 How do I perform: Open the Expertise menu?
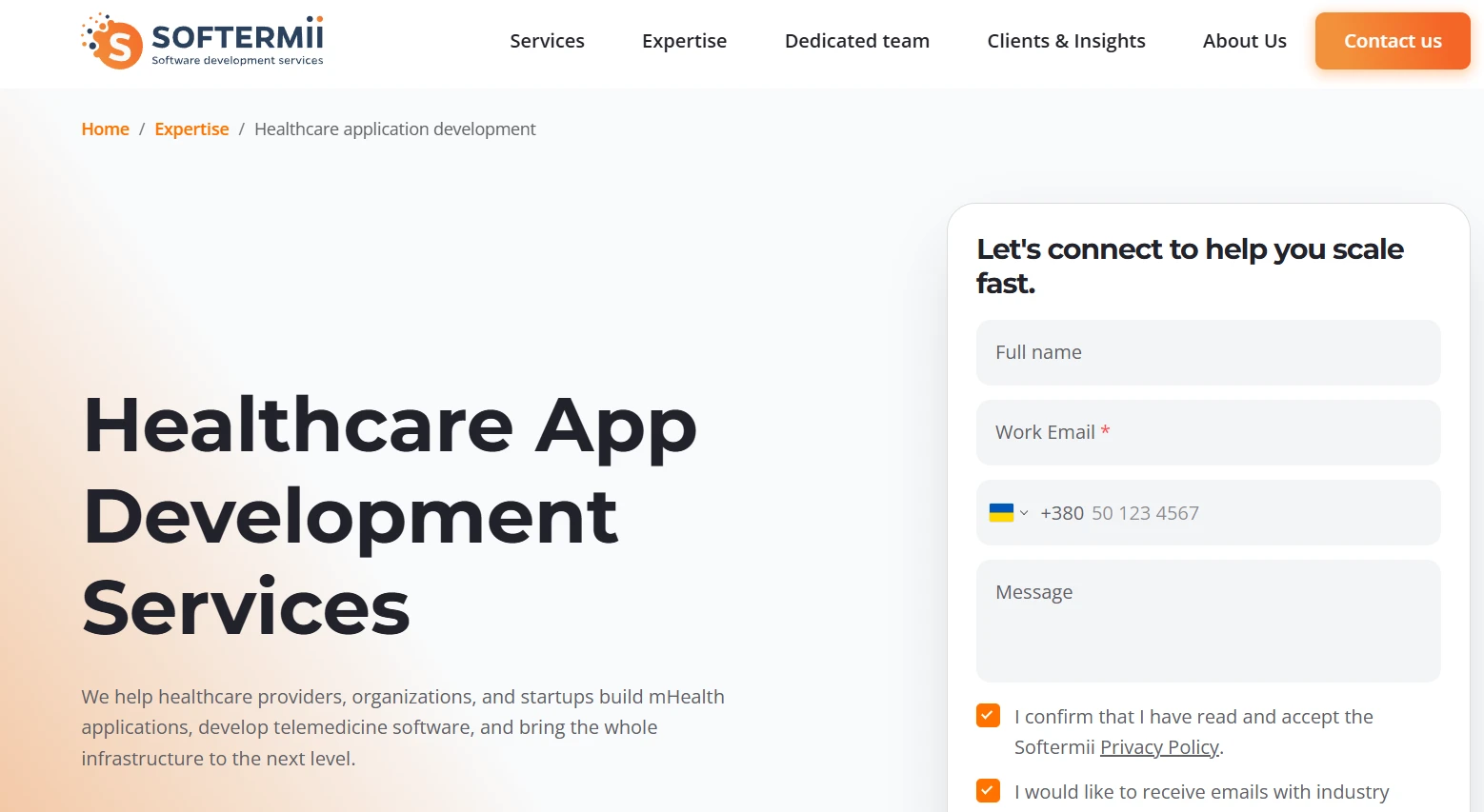click(684, 41)
